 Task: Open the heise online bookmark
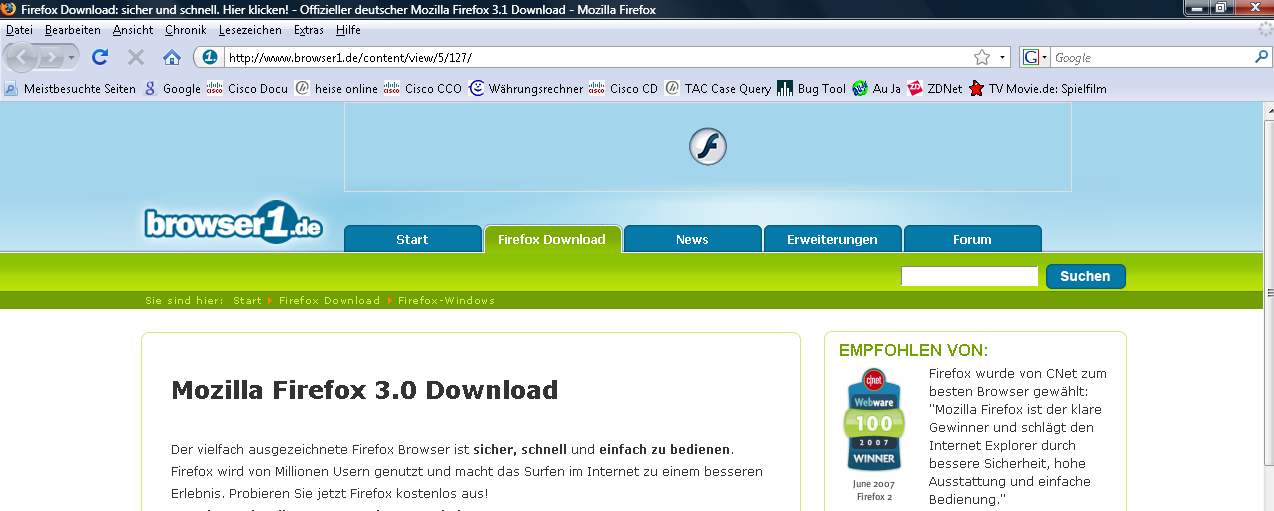[x=336, y=89]
